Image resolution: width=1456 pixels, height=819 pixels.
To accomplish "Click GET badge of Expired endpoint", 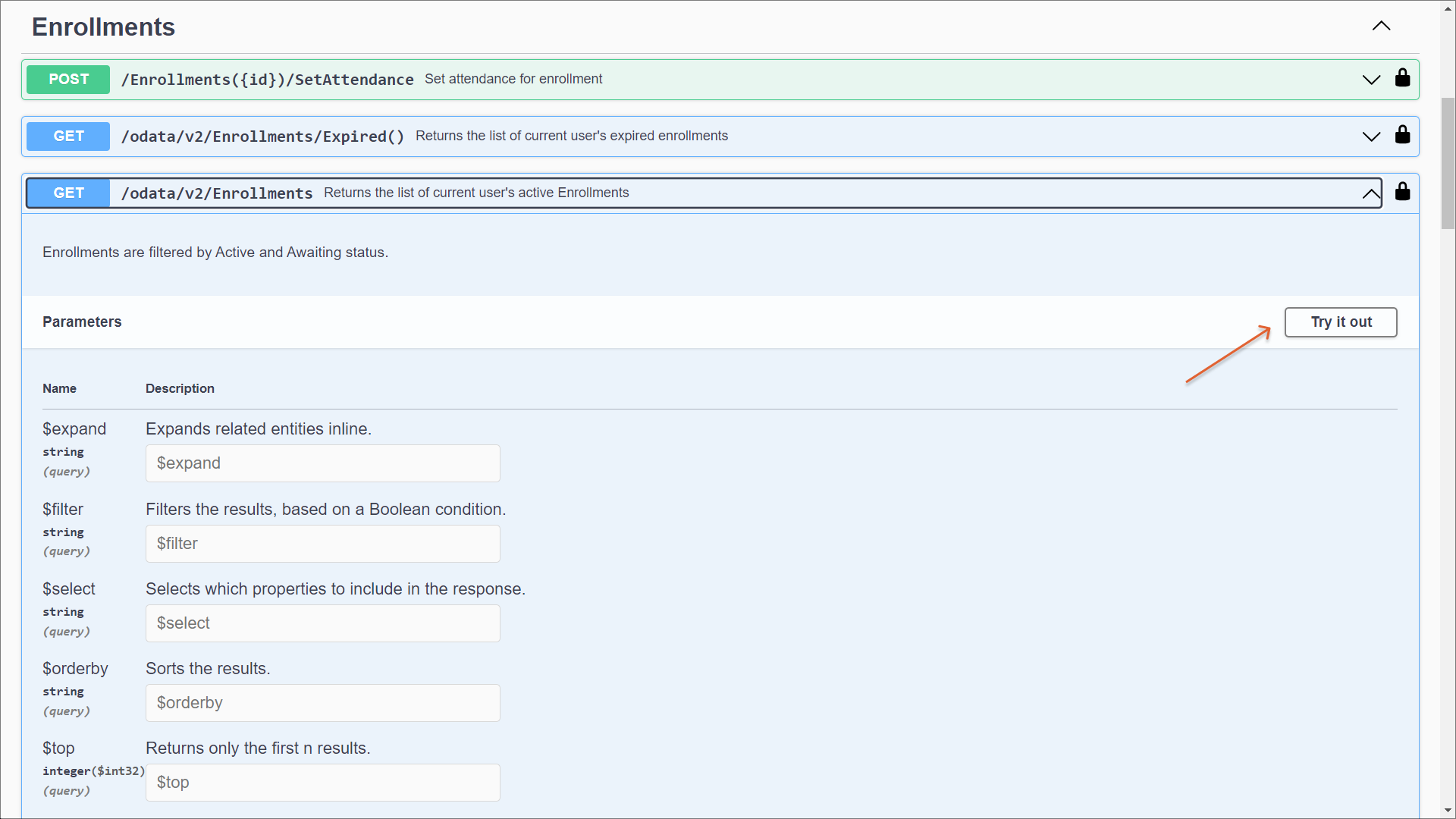I will pos(68,136).
